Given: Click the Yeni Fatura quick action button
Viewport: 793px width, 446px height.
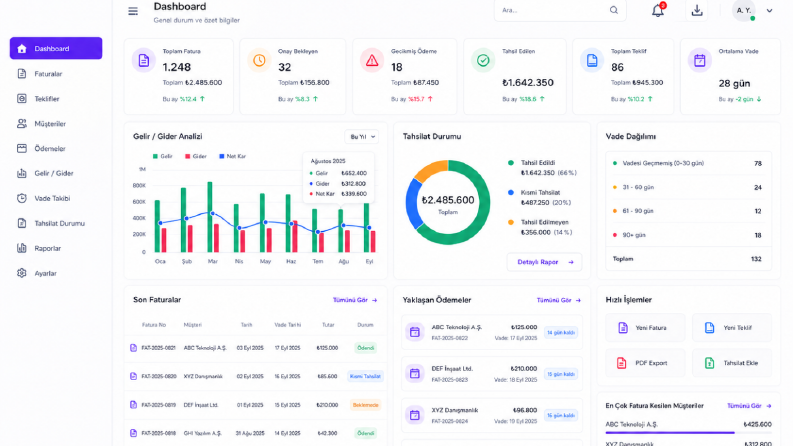Looking at the screenshot, I should pyautogui.click(x=645, y=328).
